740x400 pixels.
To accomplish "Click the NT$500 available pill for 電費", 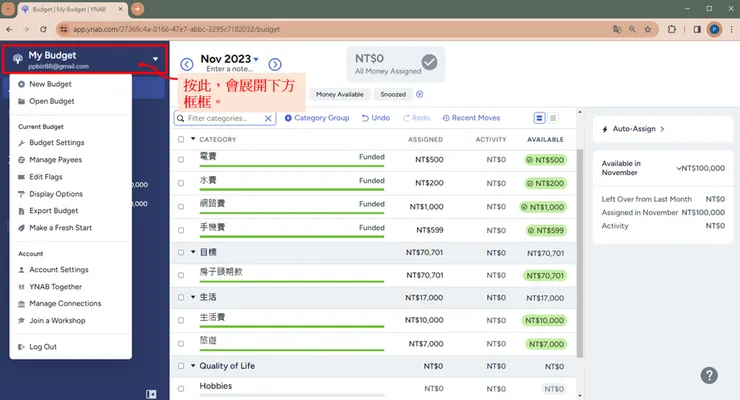I will (546, 160).
